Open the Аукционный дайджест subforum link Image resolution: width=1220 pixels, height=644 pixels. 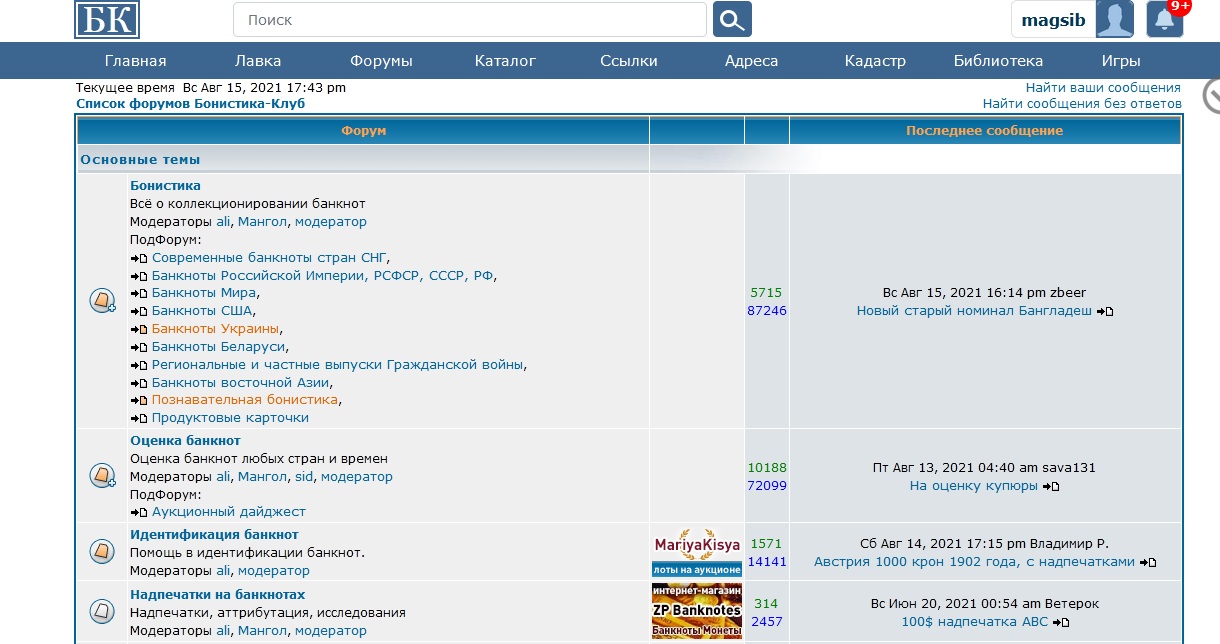[x=228, y=512]
